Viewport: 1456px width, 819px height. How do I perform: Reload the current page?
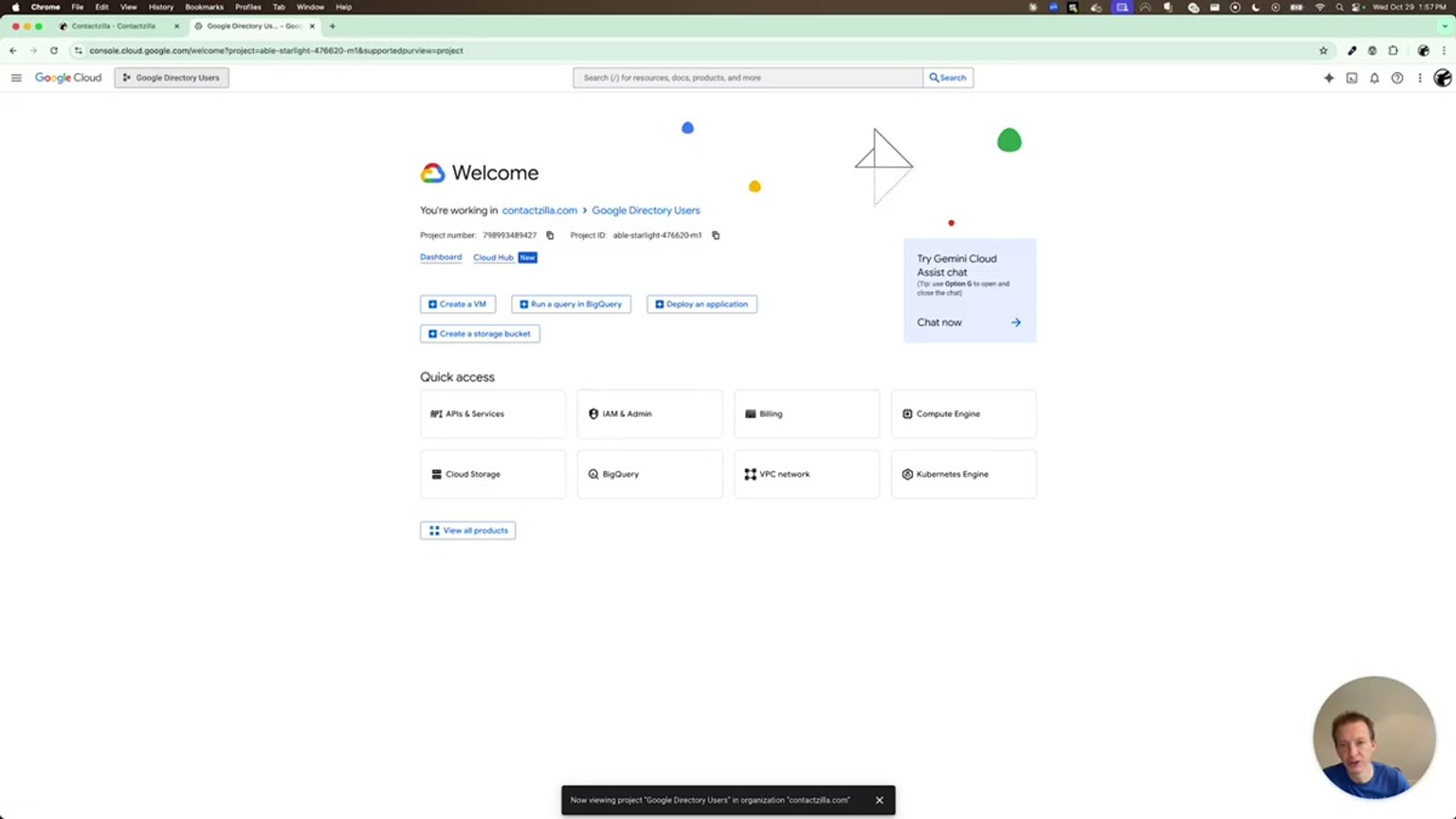54,51
